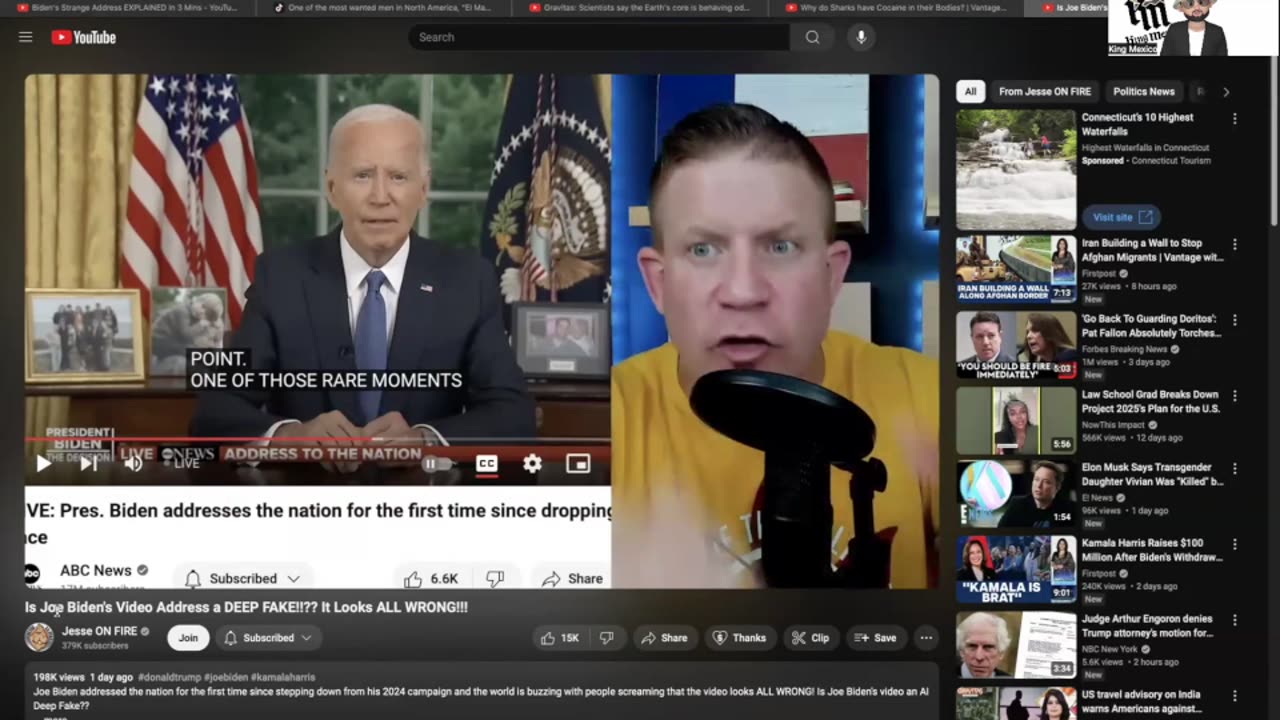This screenshot has width=1280, height=720.
Task: Click the #kamalaharris hashtag
Action: pos(283,677)
